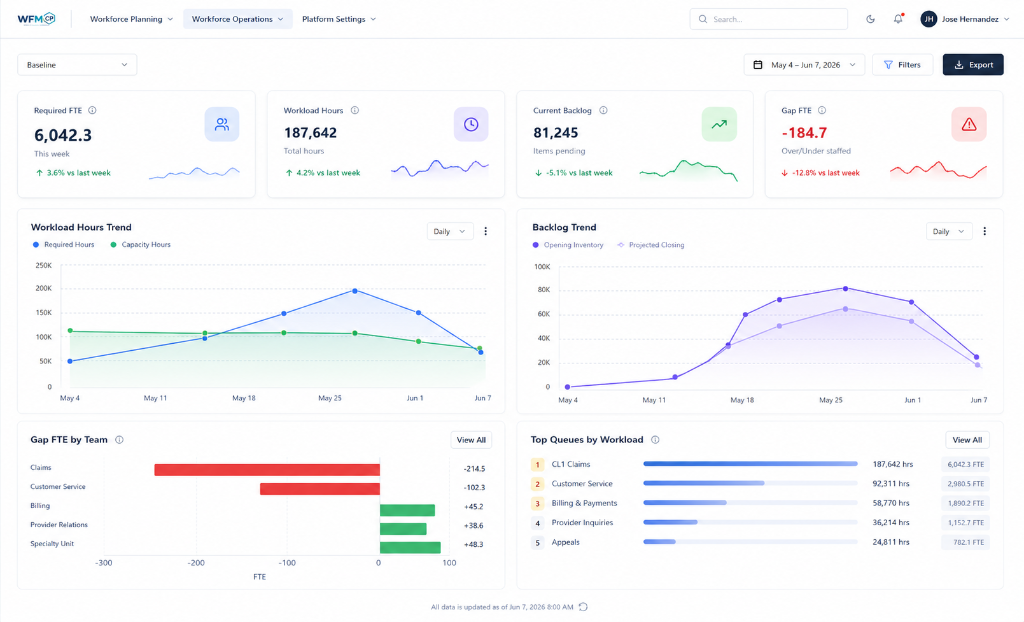Click info icon beside Workload Hours
Viewport: 1024px width, 622px height.
[355, 110]
